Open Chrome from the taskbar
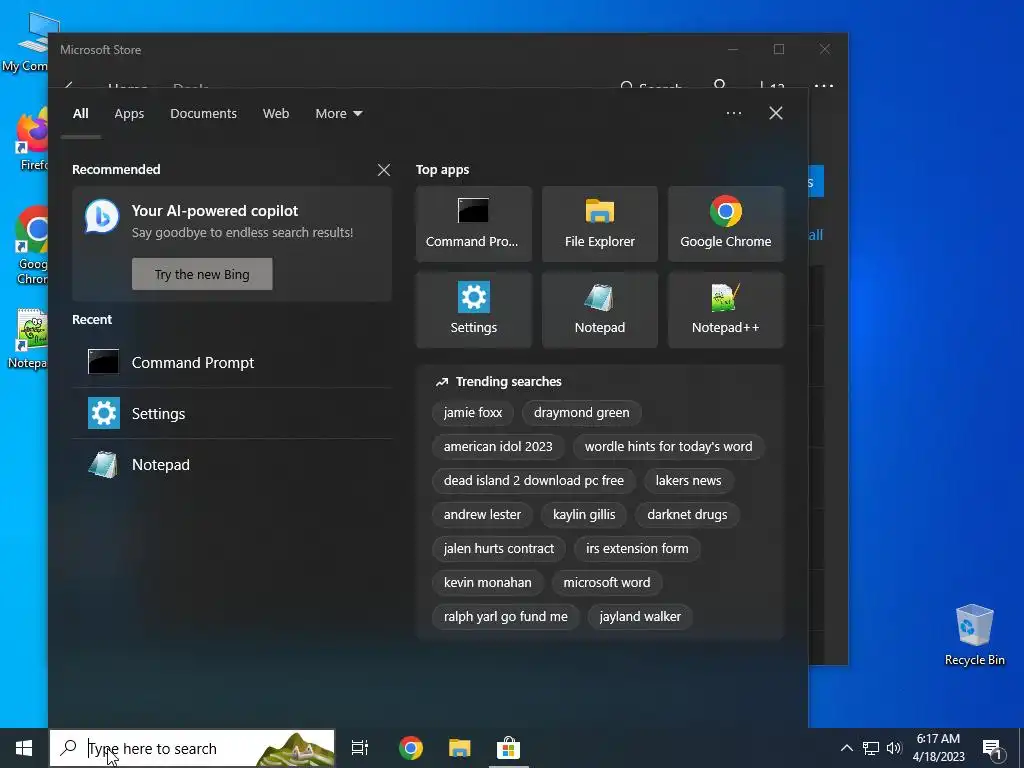This screenshot has height=768, width=1024. [x=411, y=748]
